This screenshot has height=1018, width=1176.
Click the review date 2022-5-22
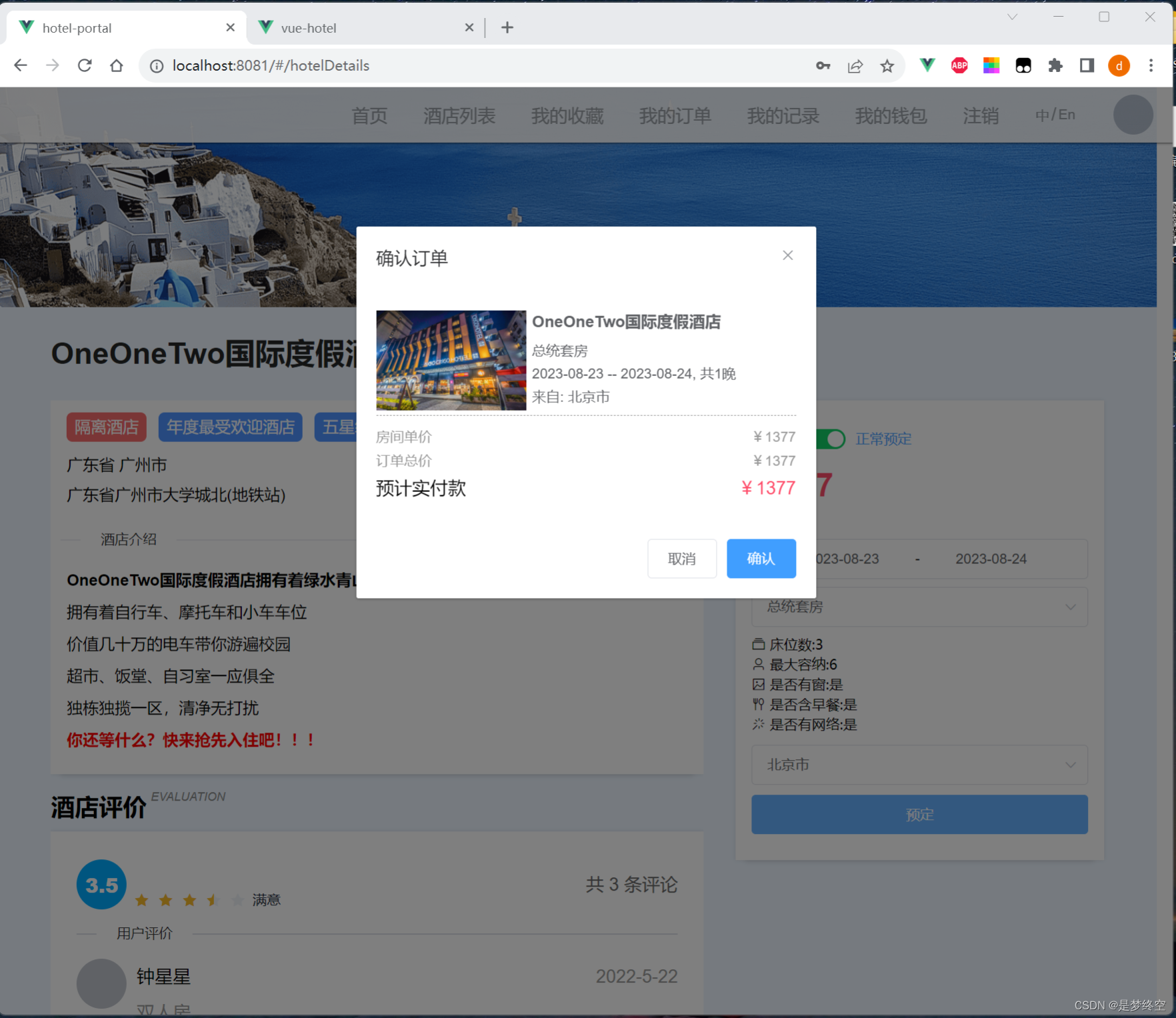tap(637, 977)
